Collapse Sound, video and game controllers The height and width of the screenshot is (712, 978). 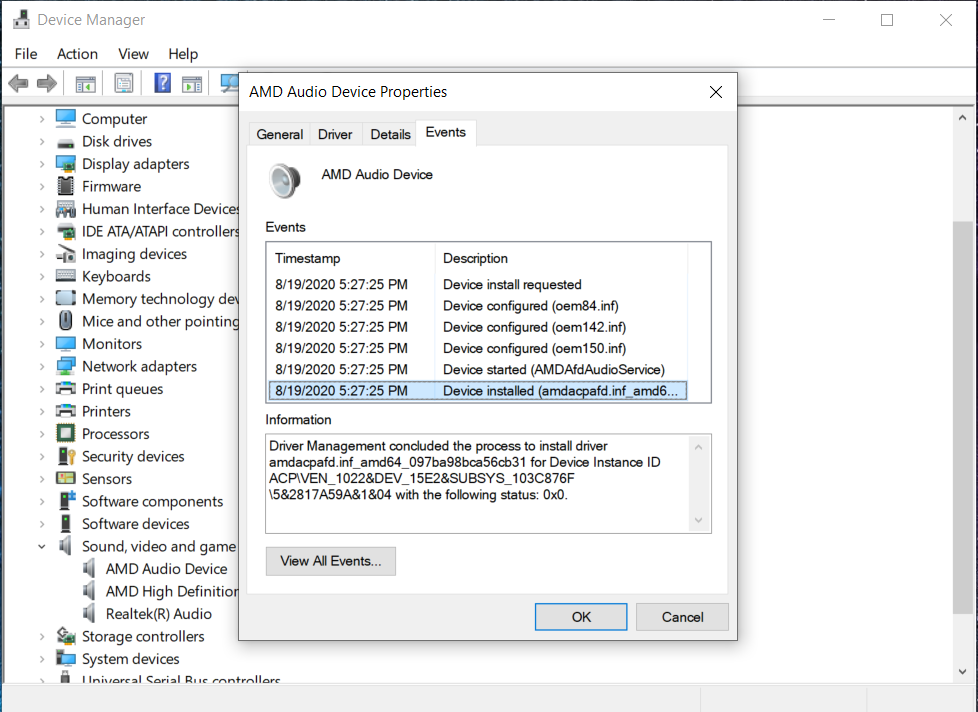tap(42, 547)
